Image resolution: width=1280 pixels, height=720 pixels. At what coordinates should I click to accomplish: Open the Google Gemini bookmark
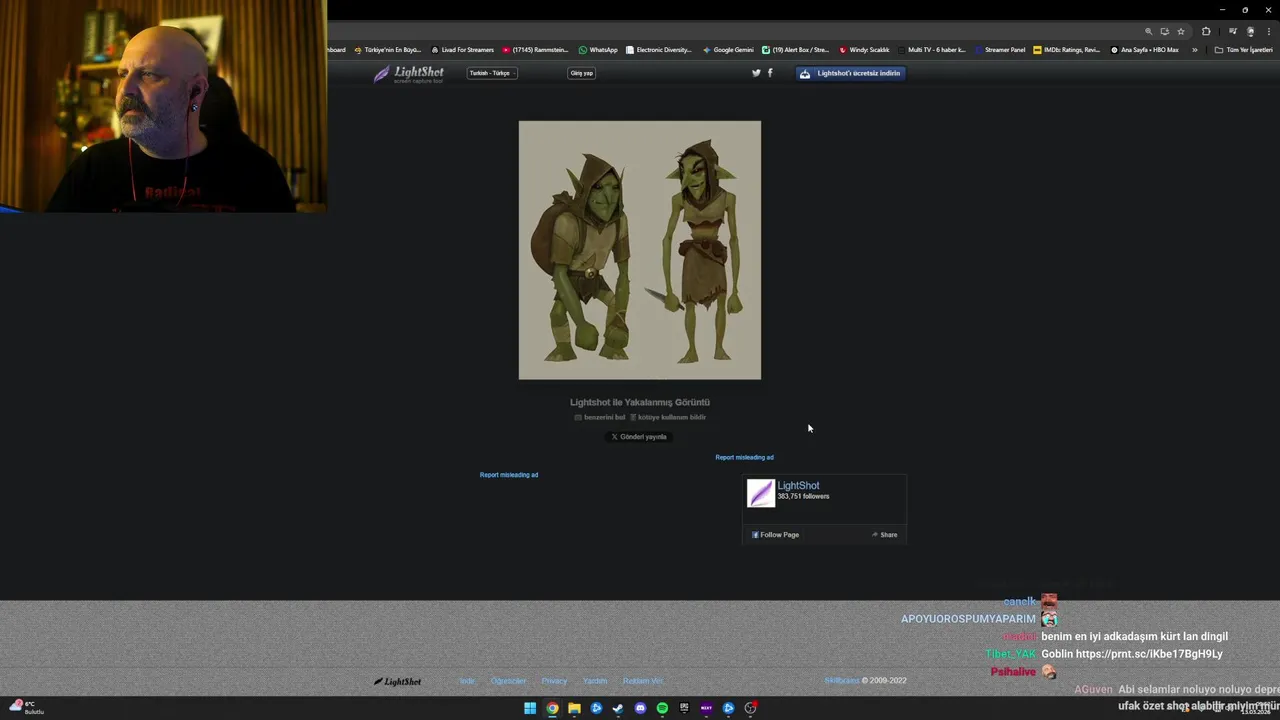pos(728,50)
